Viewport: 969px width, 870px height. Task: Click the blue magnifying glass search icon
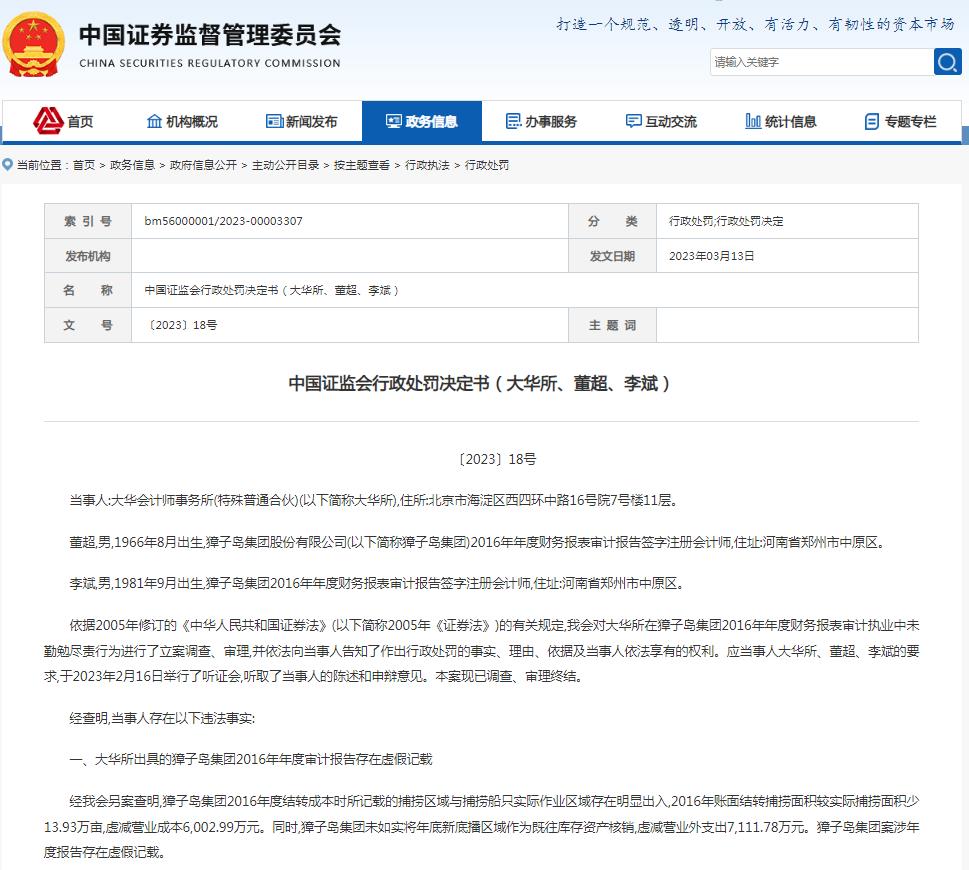coord(946,62)
